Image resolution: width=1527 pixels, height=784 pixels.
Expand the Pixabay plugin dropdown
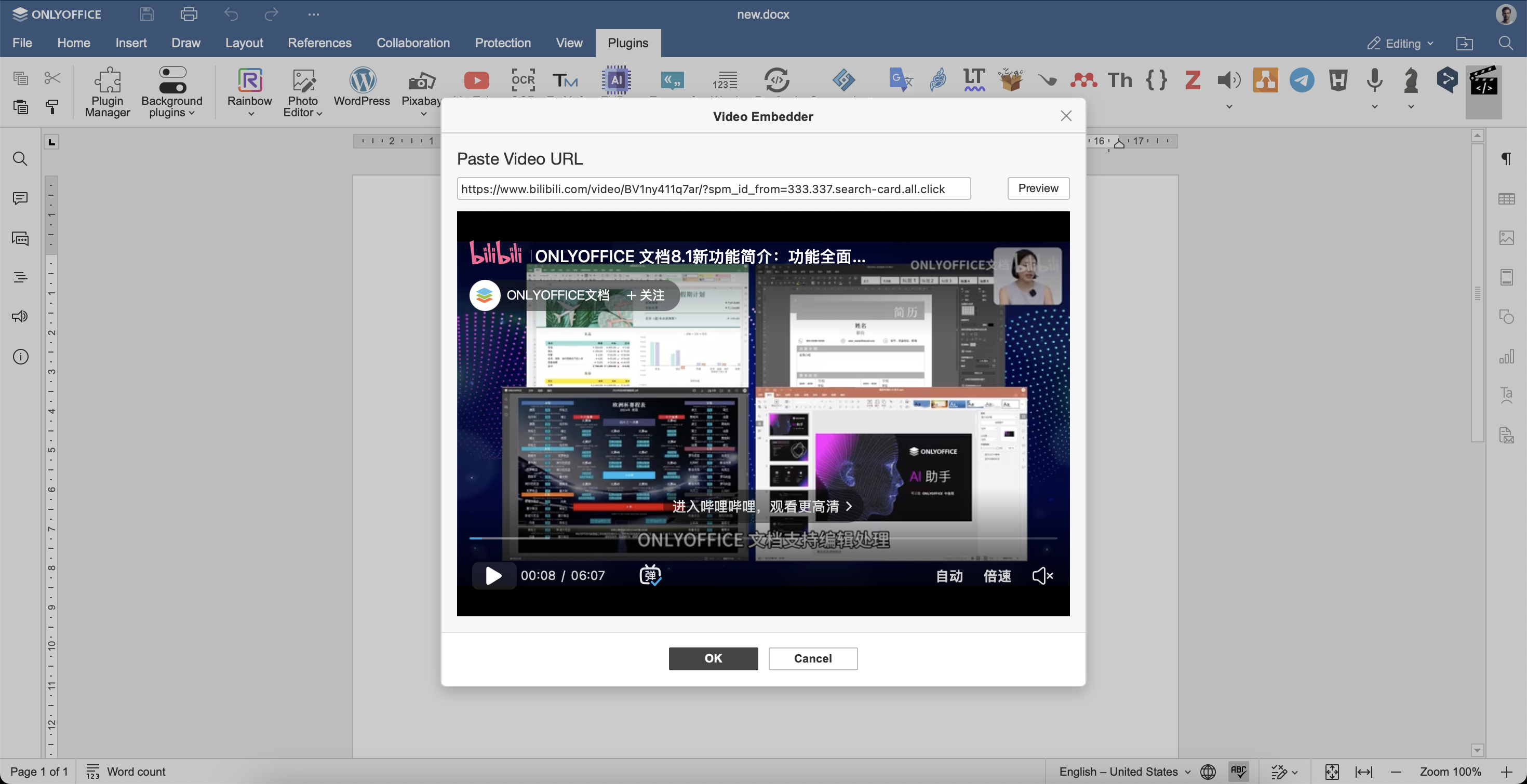click(420, 113)
